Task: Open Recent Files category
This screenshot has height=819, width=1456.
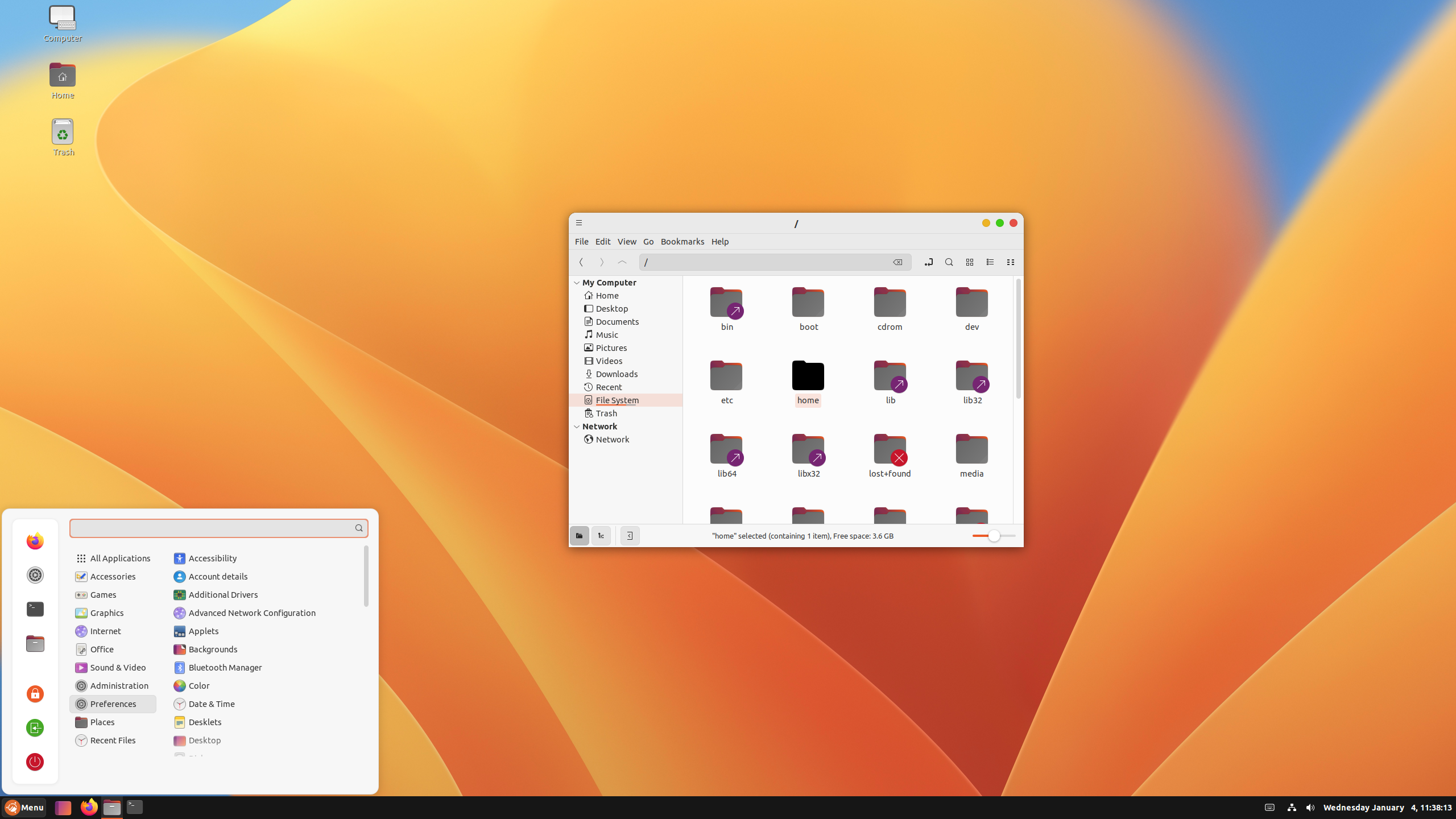Action: pos(113,741)
